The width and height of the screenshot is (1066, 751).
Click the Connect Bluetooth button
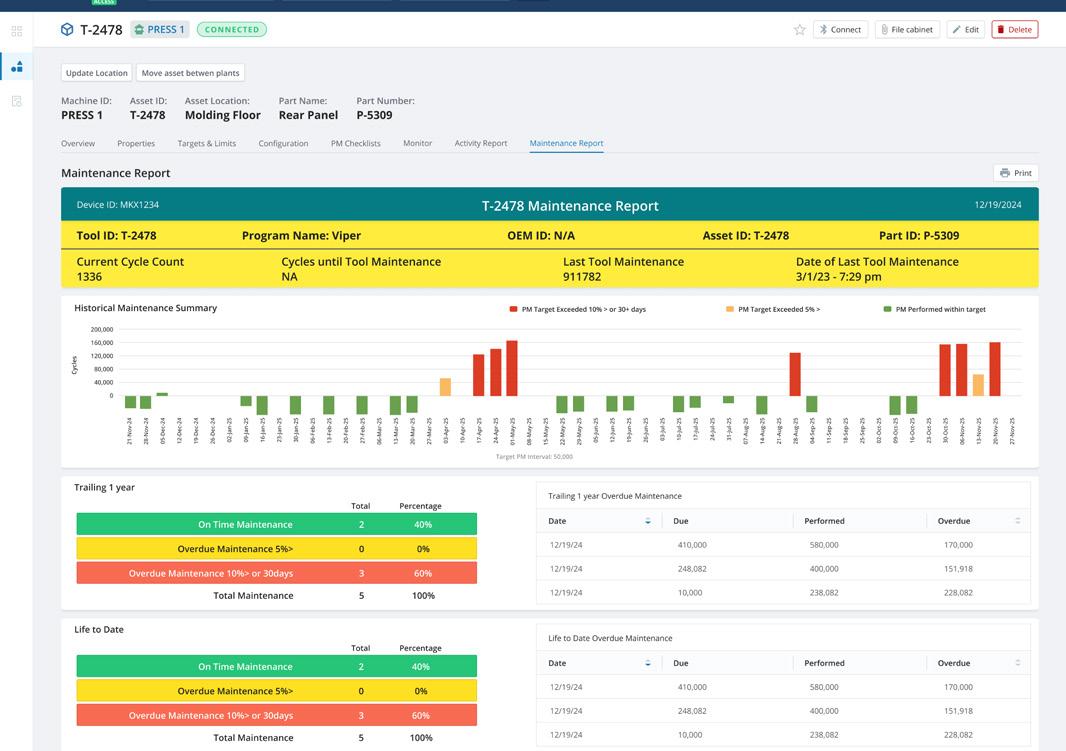(840, 30)
